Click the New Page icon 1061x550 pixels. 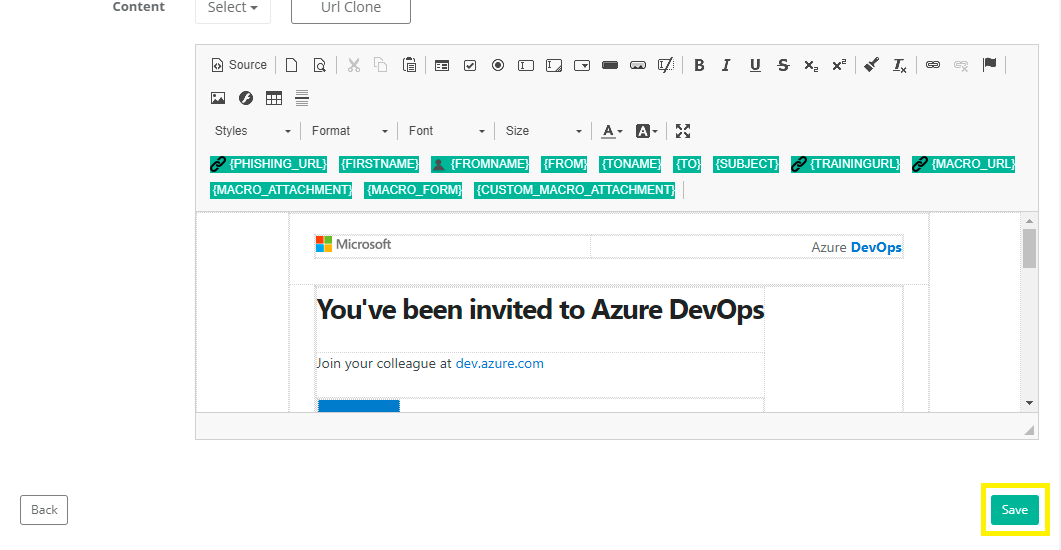[x=292, y=65]
